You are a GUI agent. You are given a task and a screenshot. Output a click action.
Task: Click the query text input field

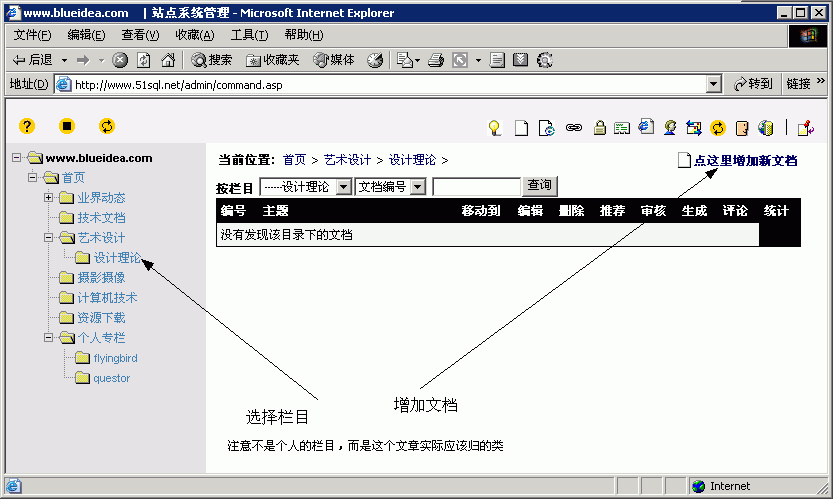pos(477,187)
